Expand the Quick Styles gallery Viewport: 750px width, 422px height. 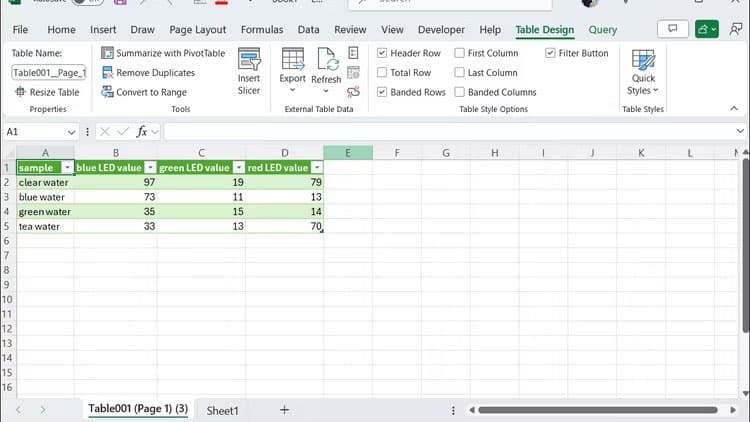pyautogui.click(x=643, y=72)
